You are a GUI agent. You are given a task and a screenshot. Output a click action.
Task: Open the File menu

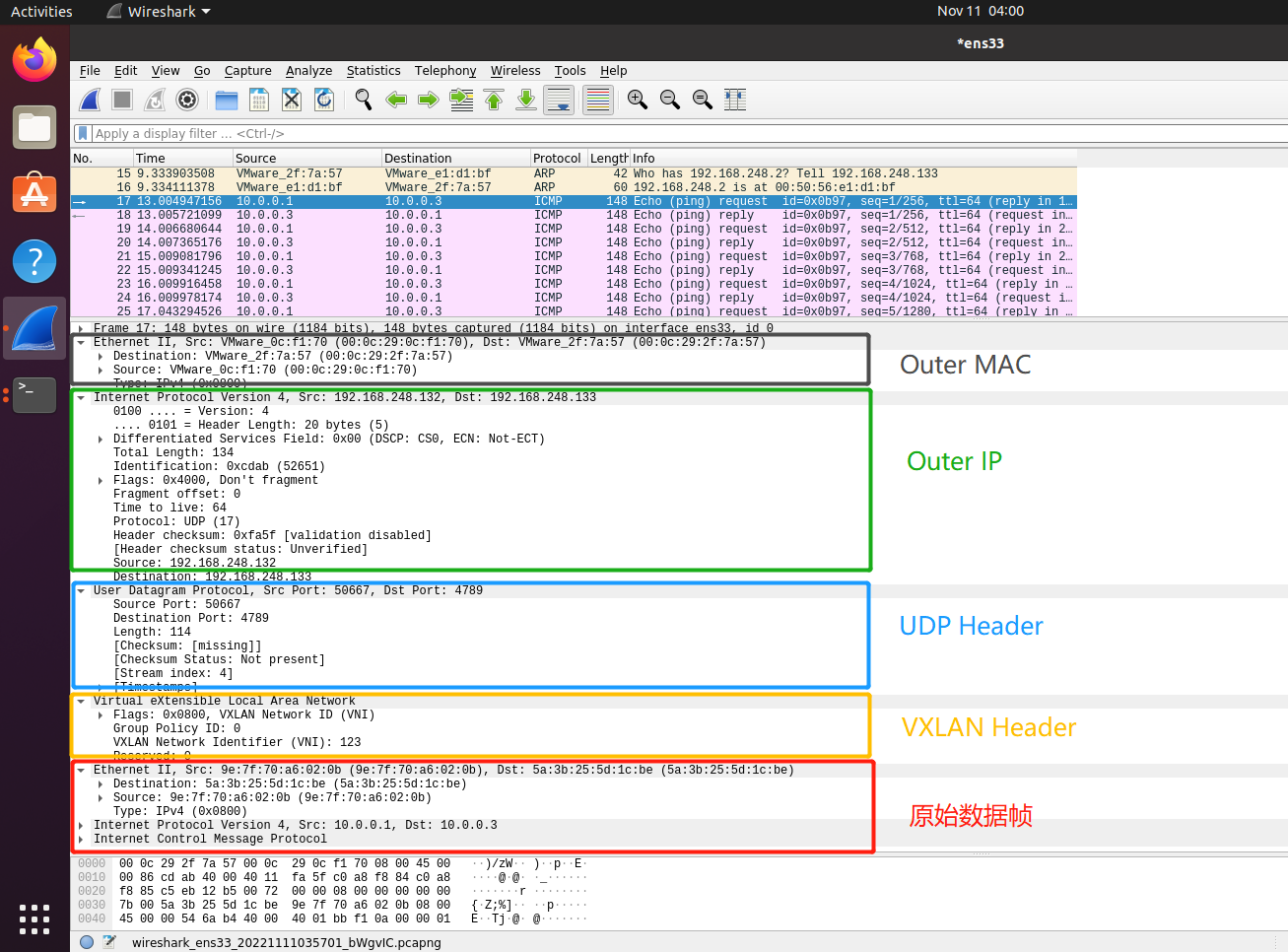tap(90, 71)
